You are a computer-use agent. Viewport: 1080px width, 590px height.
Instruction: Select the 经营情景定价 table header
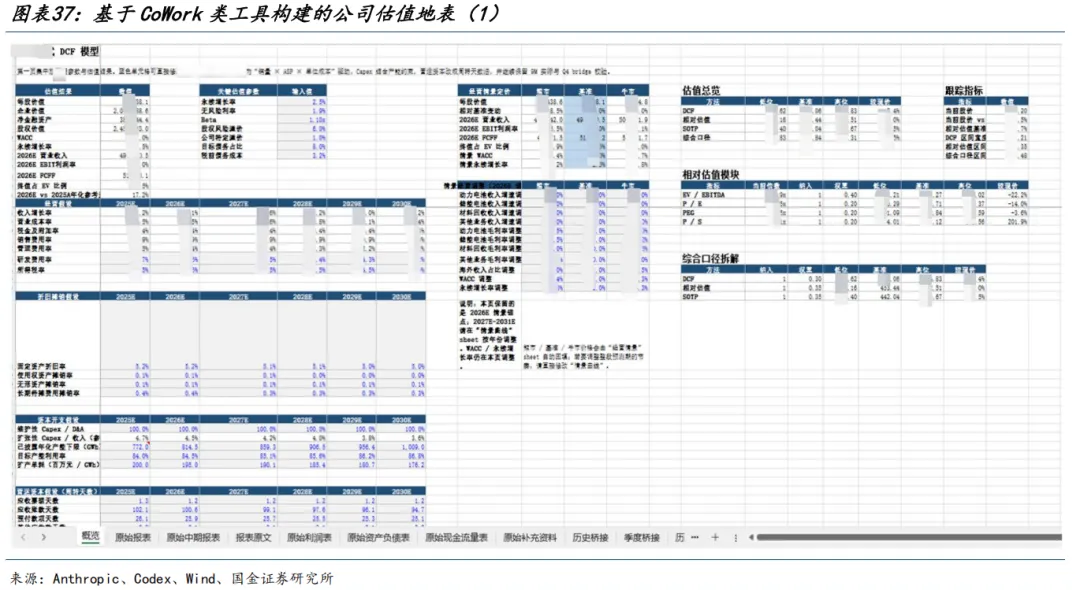(490, 91)
